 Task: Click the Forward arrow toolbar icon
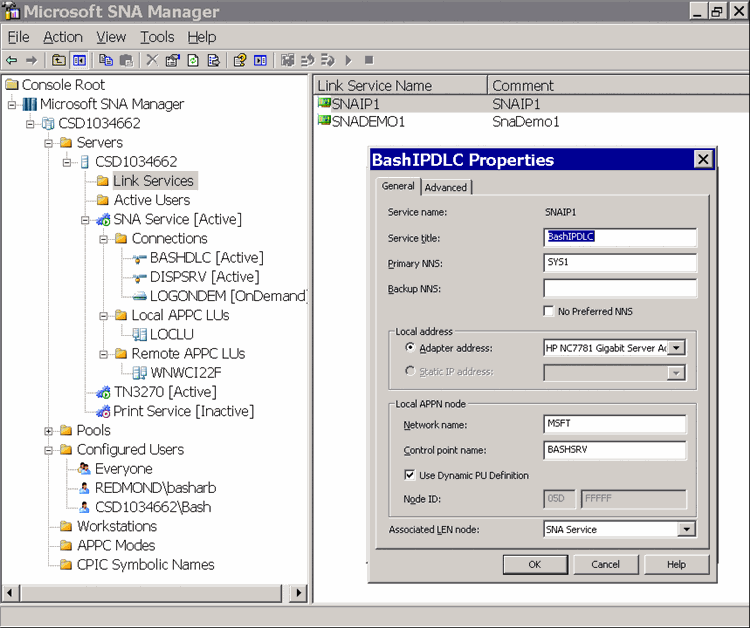[32, 60]
